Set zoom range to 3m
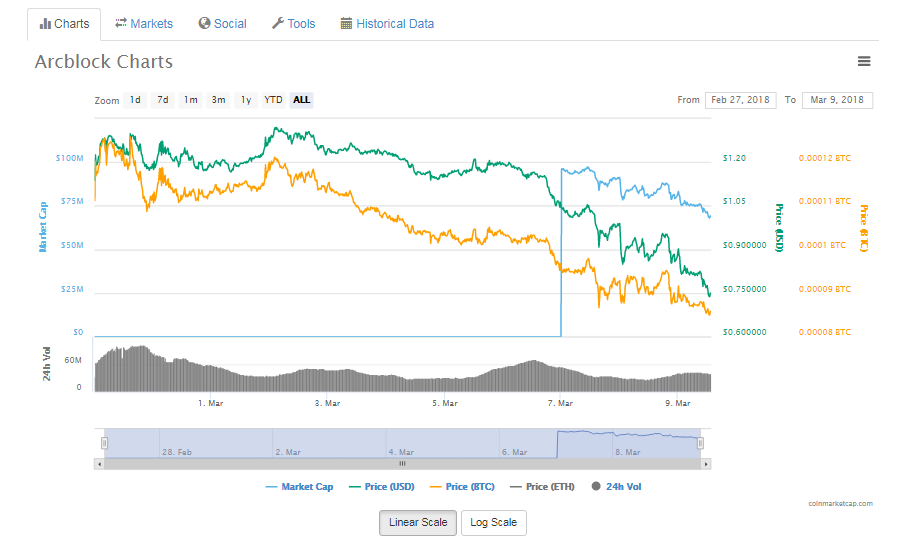899x552 pixels. pyautogui.click(x=218, y=100)
